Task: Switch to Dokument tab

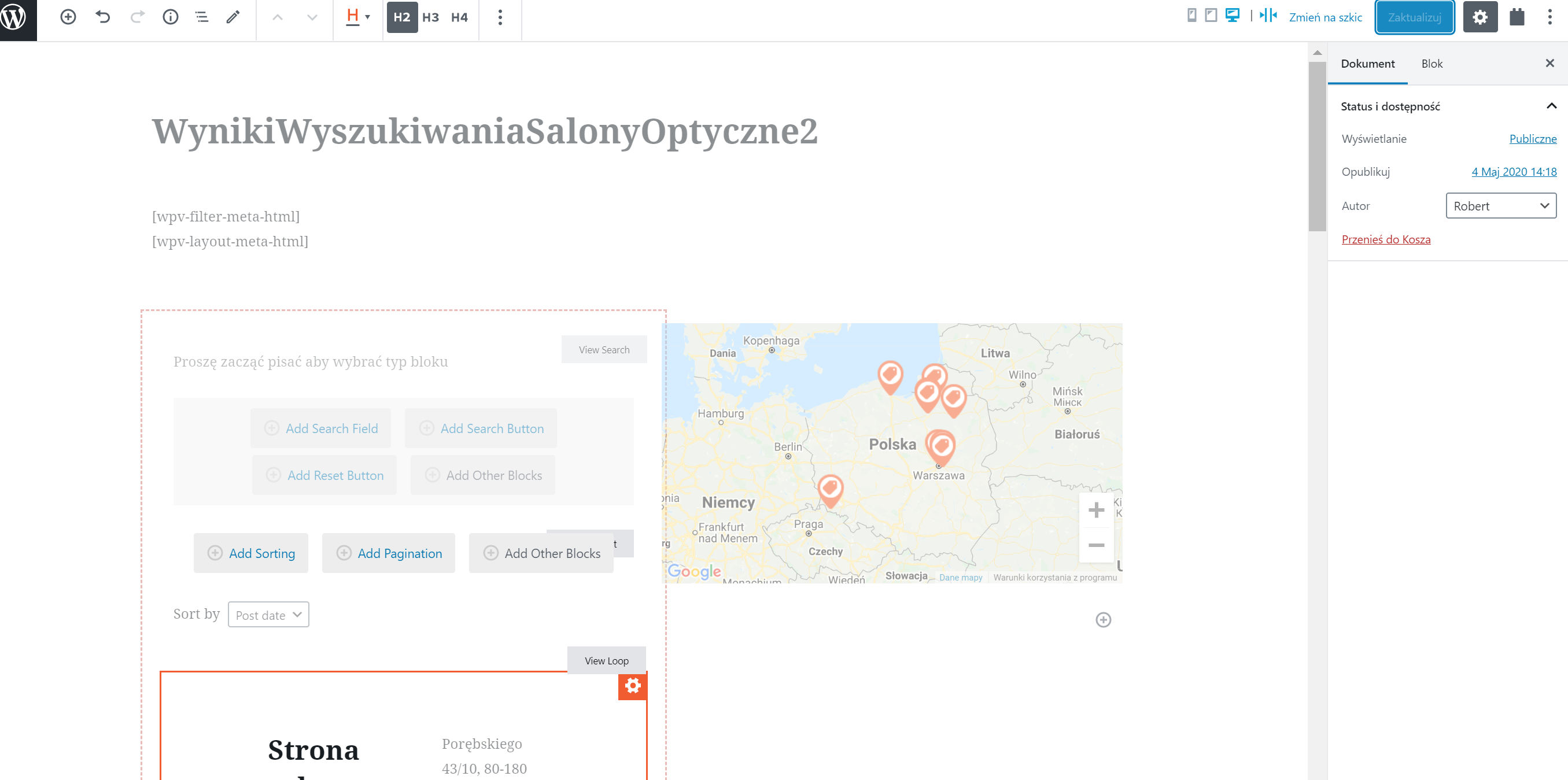Action: click(1368, 63)
